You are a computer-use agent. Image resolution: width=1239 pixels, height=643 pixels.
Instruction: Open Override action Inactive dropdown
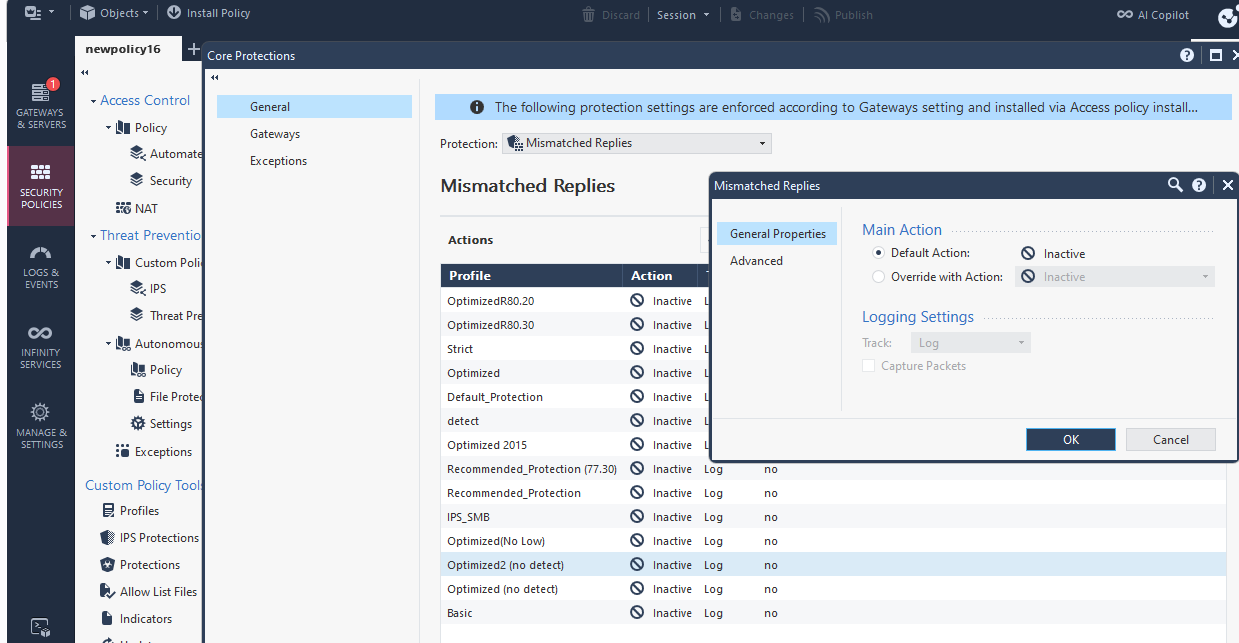pyautogui.click(x=1115, y=277)
